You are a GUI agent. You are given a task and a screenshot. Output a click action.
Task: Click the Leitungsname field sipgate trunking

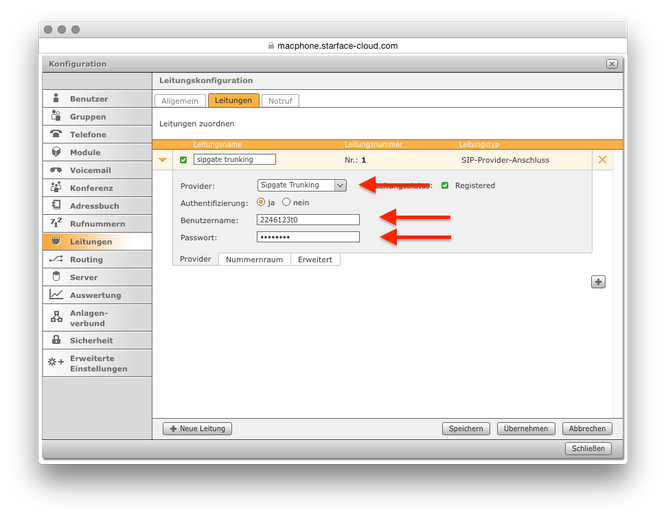coord(234,159)
